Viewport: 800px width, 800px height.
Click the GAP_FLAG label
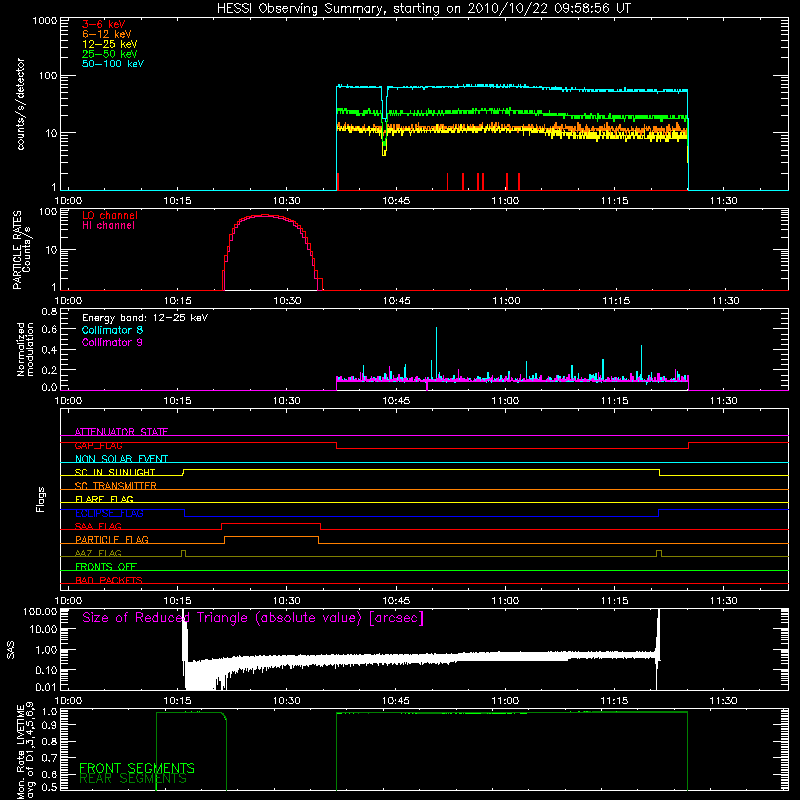pyautogui.click(x=98, y=445)
